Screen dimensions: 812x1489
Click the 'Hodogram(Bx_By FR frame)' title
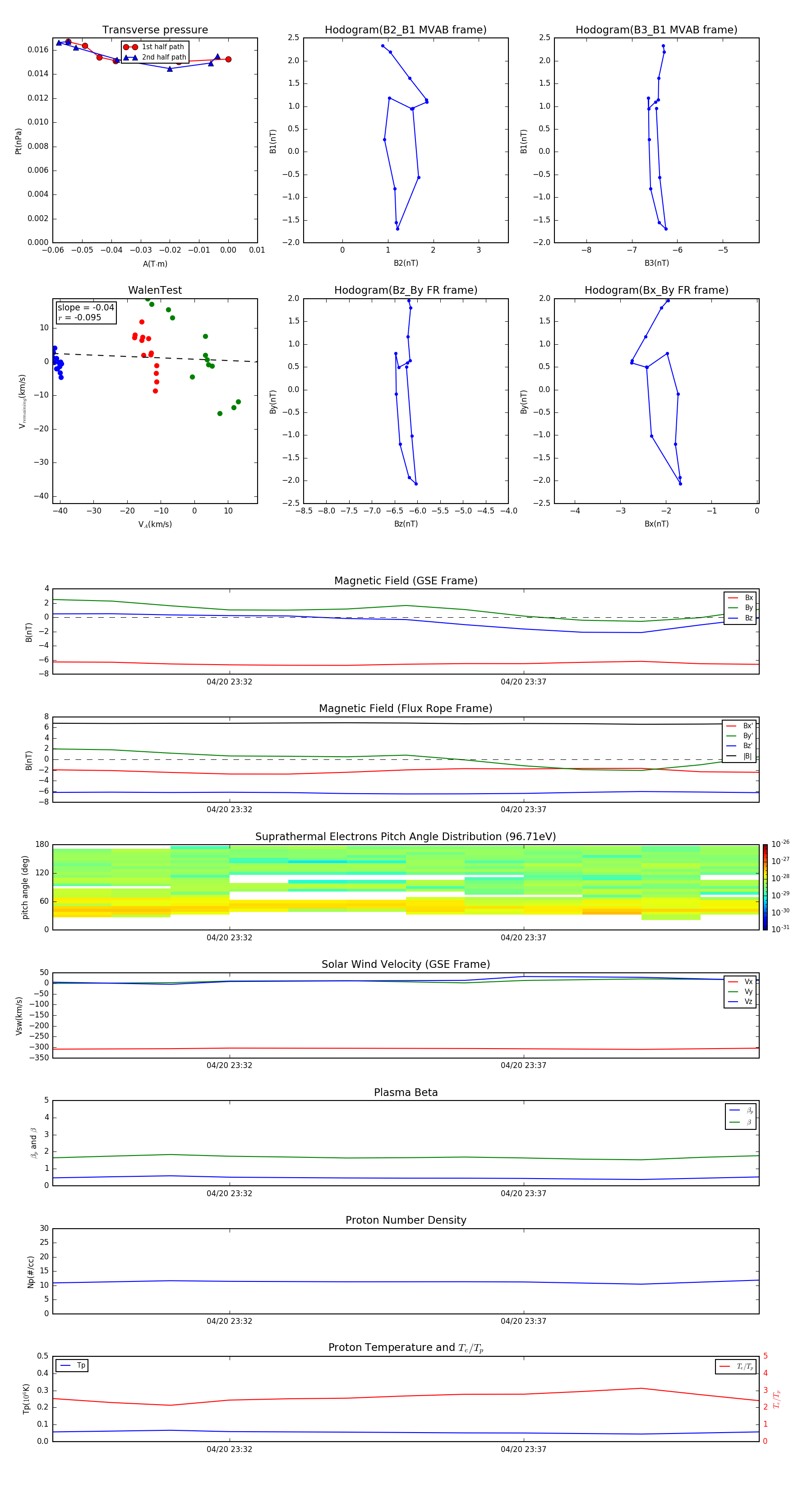coord(656,290)
